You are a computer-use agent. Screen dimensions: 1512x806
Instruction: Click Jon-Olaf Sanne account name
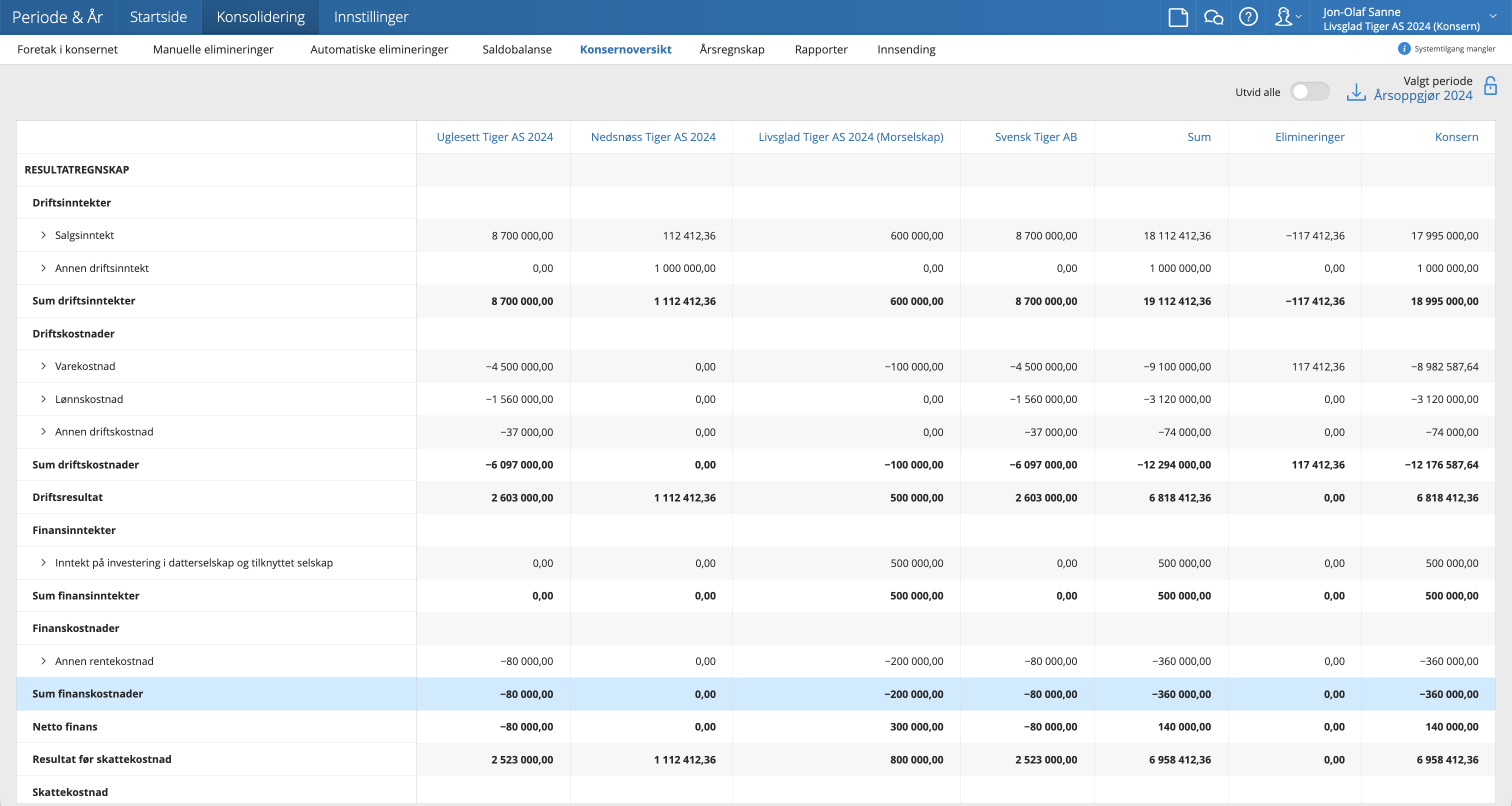[1361, 11]
